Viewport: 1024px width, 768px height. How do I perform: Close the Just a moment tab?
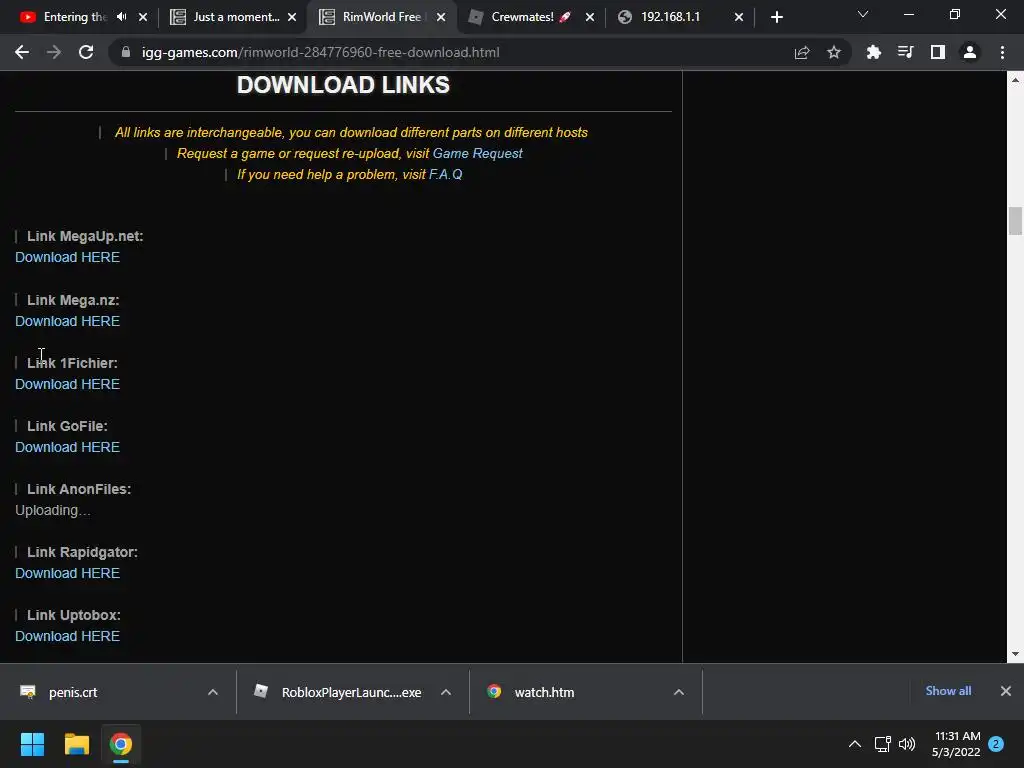pyautogui.click(x=292, y=17)
